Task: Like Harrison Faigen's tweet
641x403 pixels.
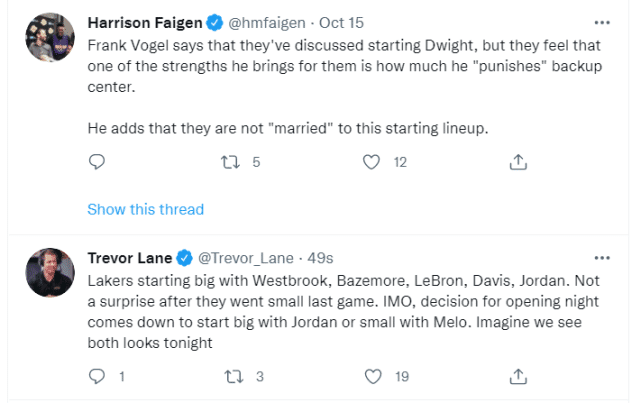Action: click(x=372, y=162)
